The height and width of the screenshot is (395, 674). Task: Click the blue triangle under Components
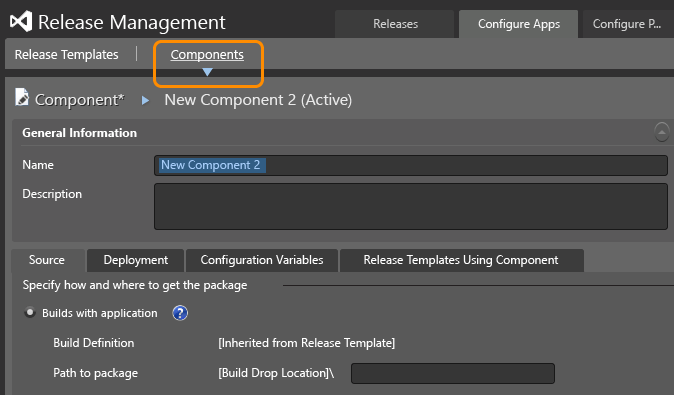207,72
